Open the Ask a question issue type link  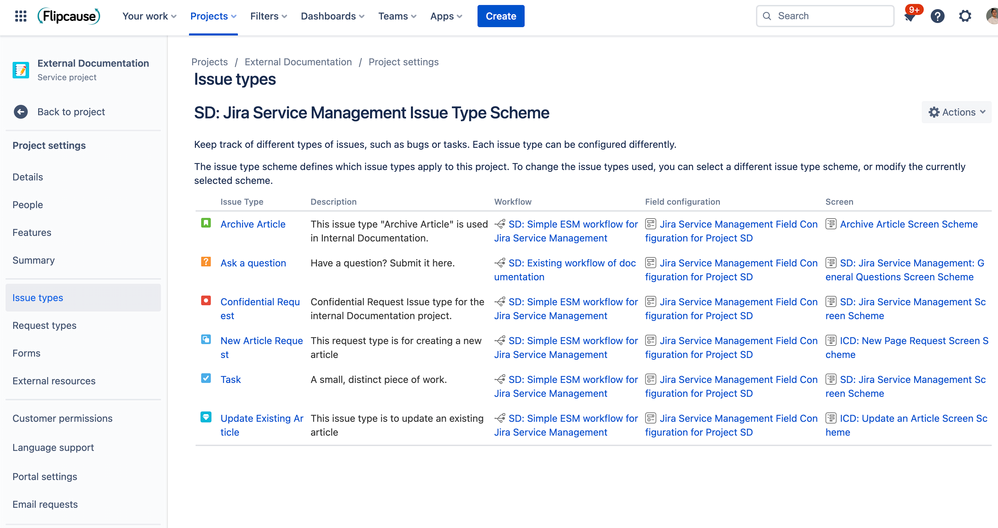pyautogui.click(x=253, y=263)
